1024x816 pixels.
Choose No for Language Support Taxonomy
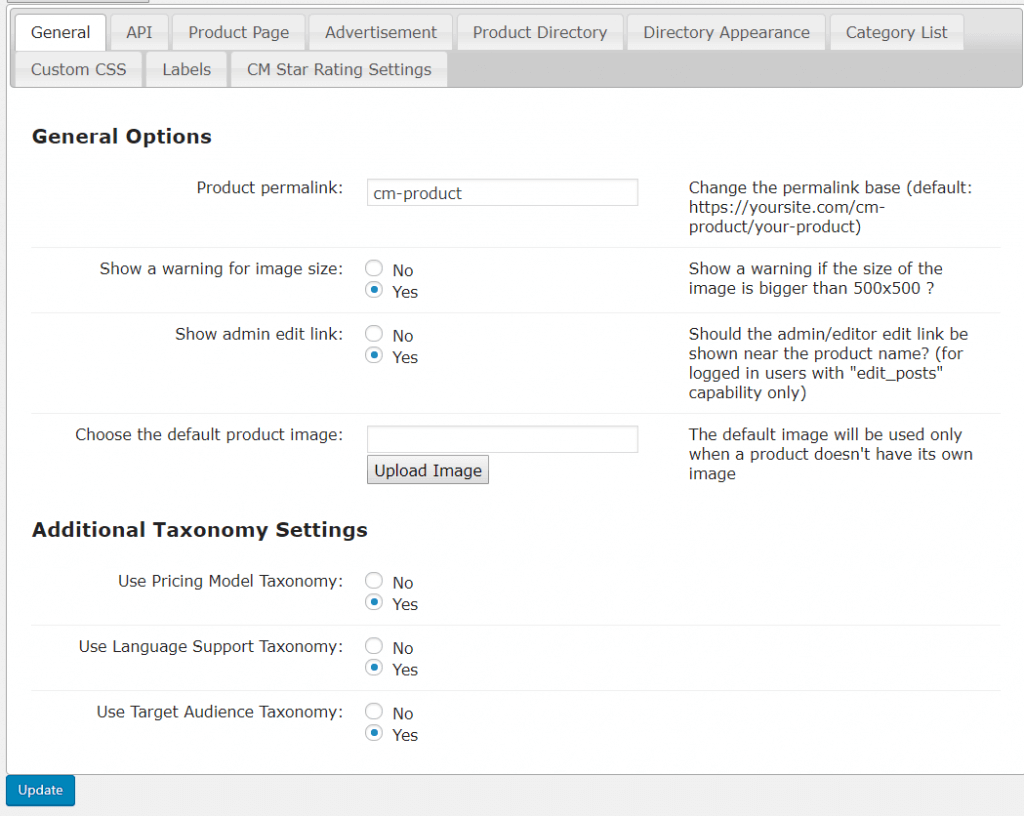(x=374, y=647)
